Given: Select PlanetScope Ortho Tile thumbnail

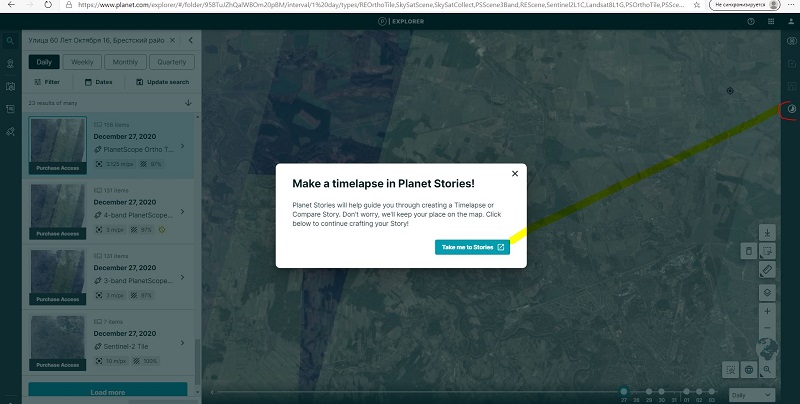Looking at the screenshot, I should coord(58,145).
